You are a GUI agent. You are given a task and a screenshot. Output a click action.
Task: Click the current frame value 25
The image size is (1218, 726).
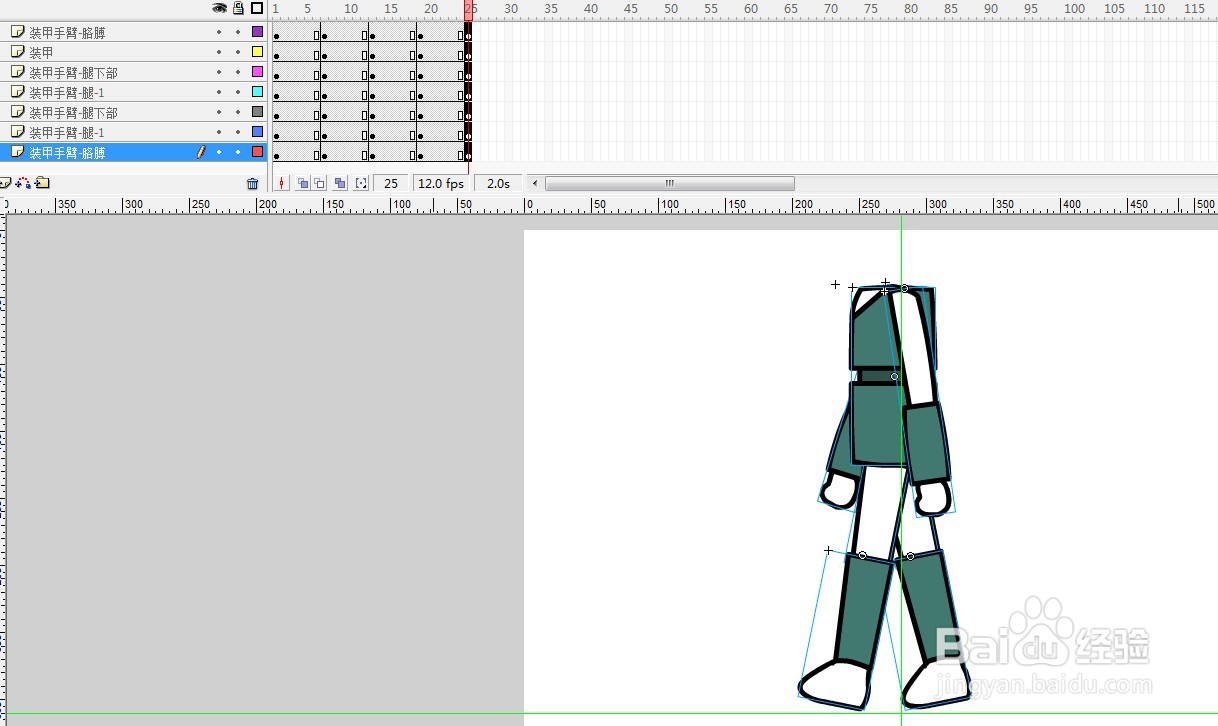[391, 183]
